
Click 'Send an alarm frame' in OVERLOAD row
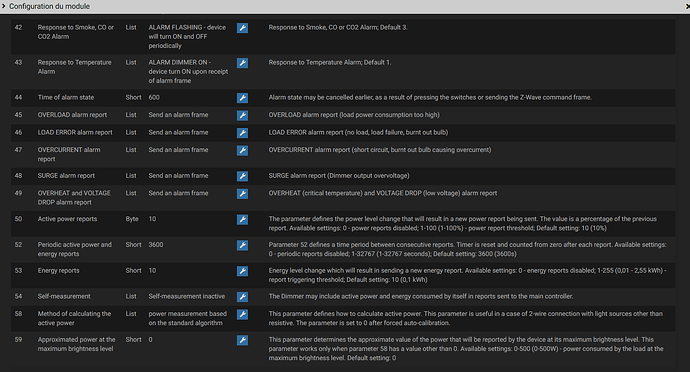[x=178, y=115]
